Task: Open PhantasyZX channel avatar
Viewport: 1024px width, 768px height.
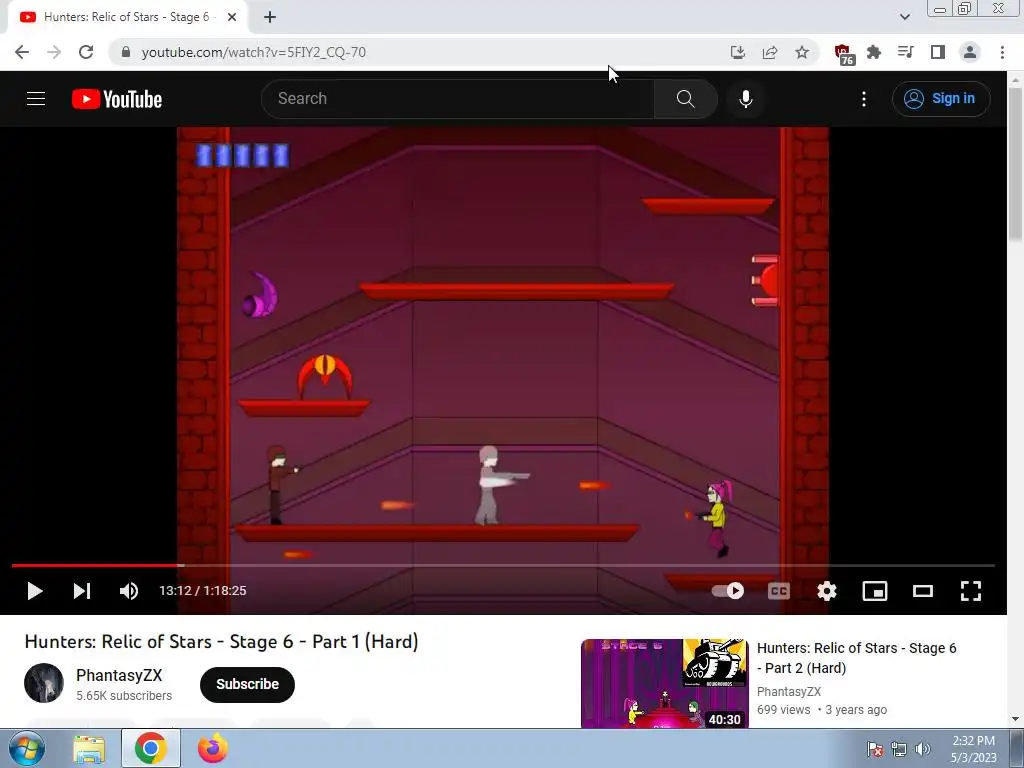Action: [44, 683]
